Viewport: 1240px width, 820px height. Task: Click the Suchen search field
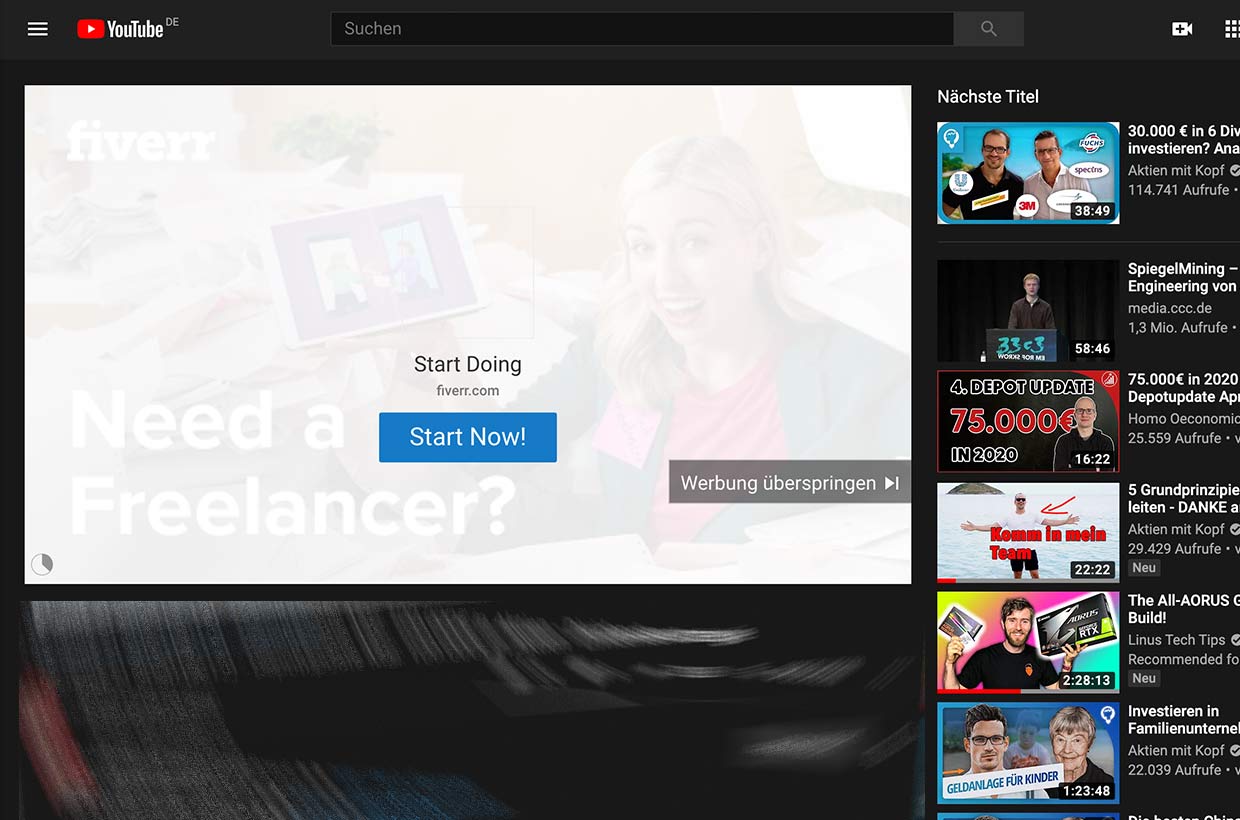[642, 29]
